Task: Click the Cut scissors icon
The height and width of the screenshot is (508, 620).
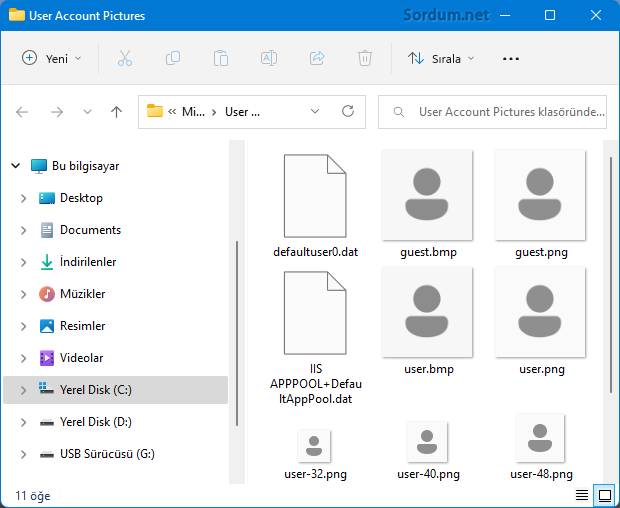Action: pos(125,59)
